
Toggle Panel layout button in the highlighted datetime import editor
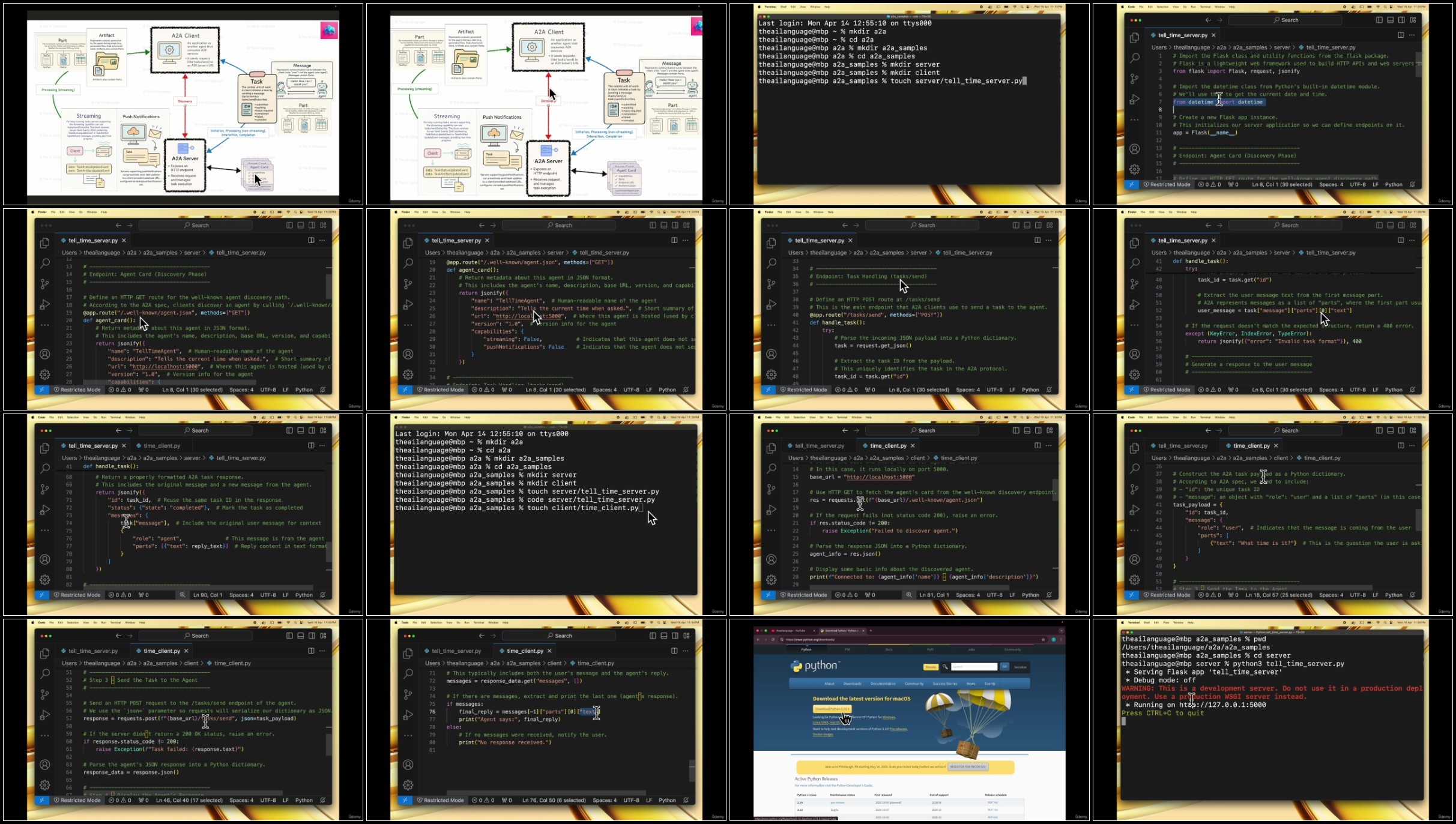(x=1391, y=20)
